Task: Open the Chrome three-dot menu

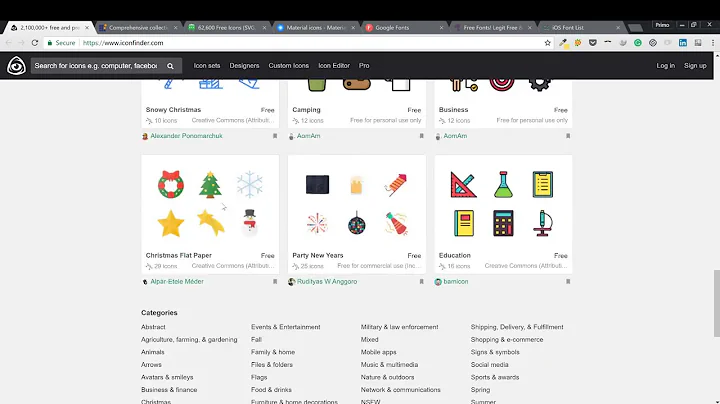Action: (713, 43)
